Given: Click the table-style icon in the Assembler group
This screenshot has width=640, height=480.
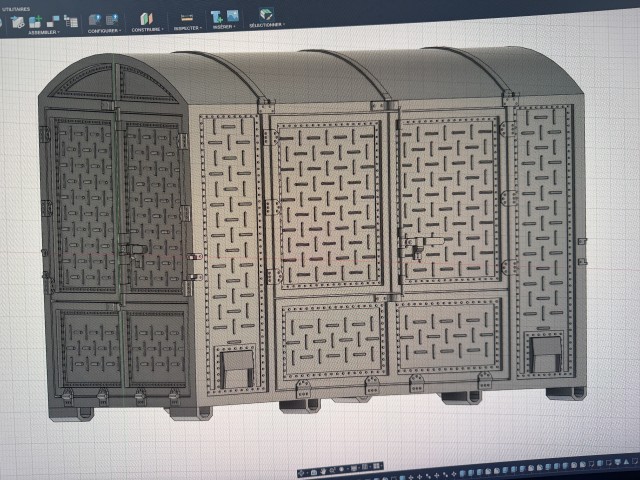Looking at the screenshot, I should click(71, 21).
